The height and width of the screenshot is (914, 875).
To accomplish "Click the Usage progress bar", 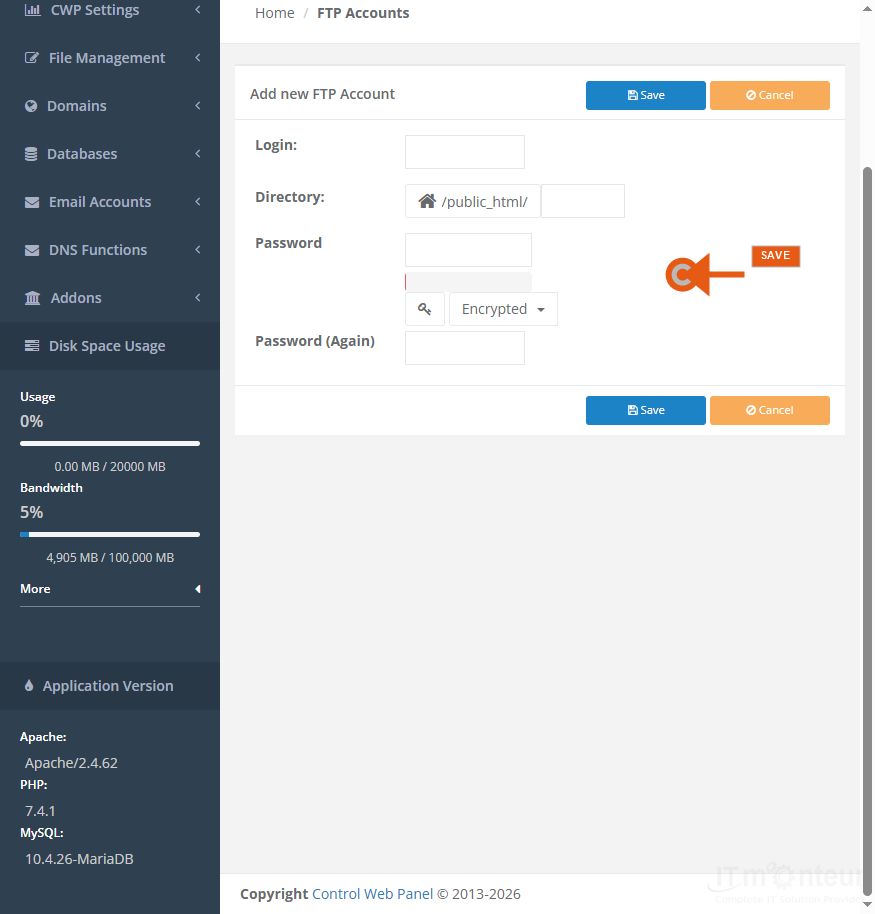I will 110,444.
